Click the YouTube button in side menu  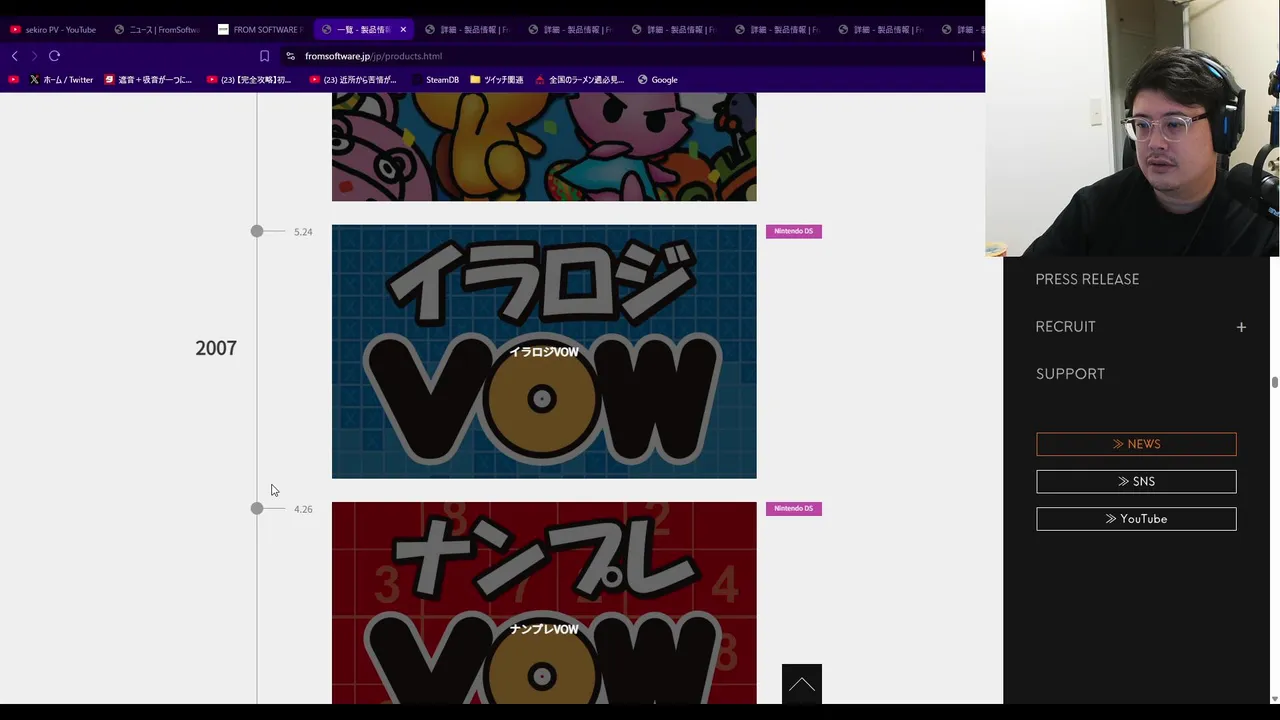[x=1136, y=519]
